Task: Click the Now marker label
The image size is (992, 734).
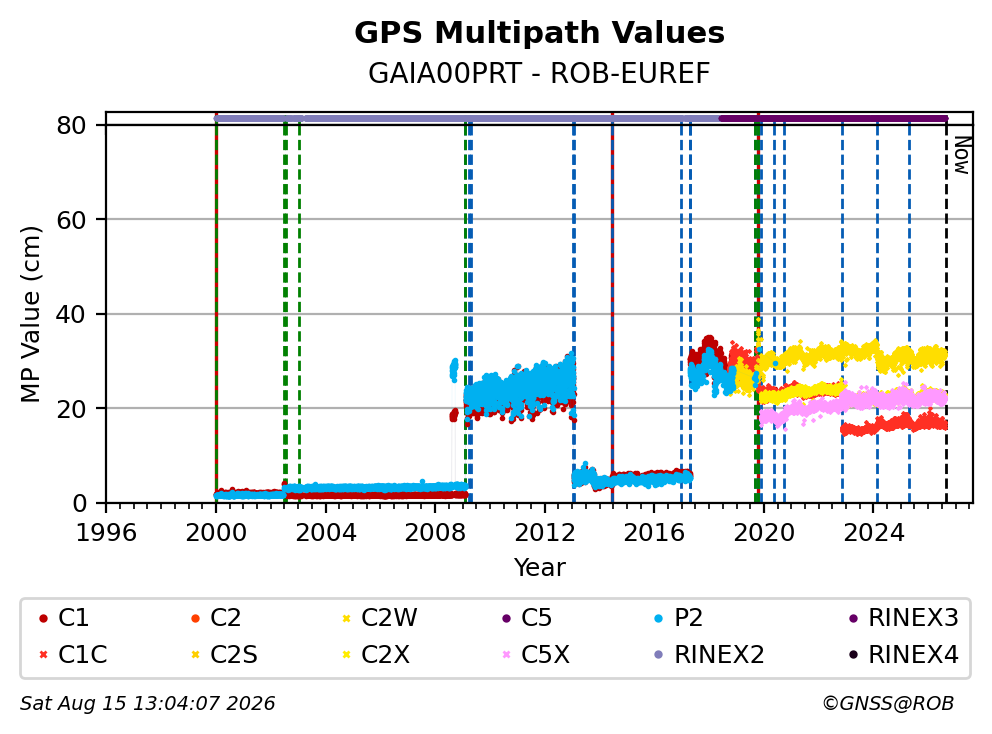Action: (x=962, y=156)
